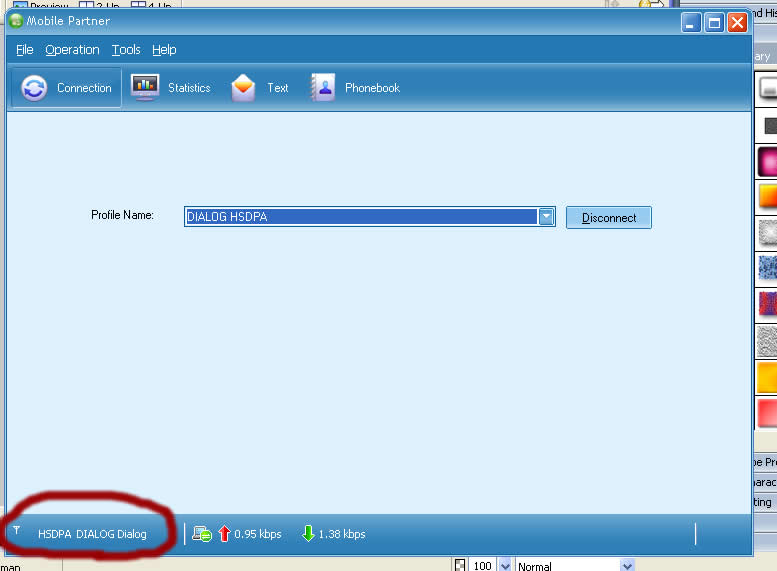777x571 pixels.
Task: Click the 0.95 kbps upload speed
Action: (x=258, y=534)
